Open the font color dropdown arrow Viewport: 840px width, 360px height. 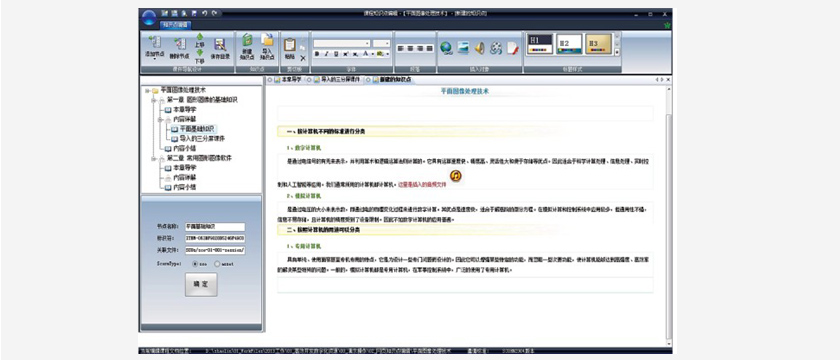pos(372,54)
